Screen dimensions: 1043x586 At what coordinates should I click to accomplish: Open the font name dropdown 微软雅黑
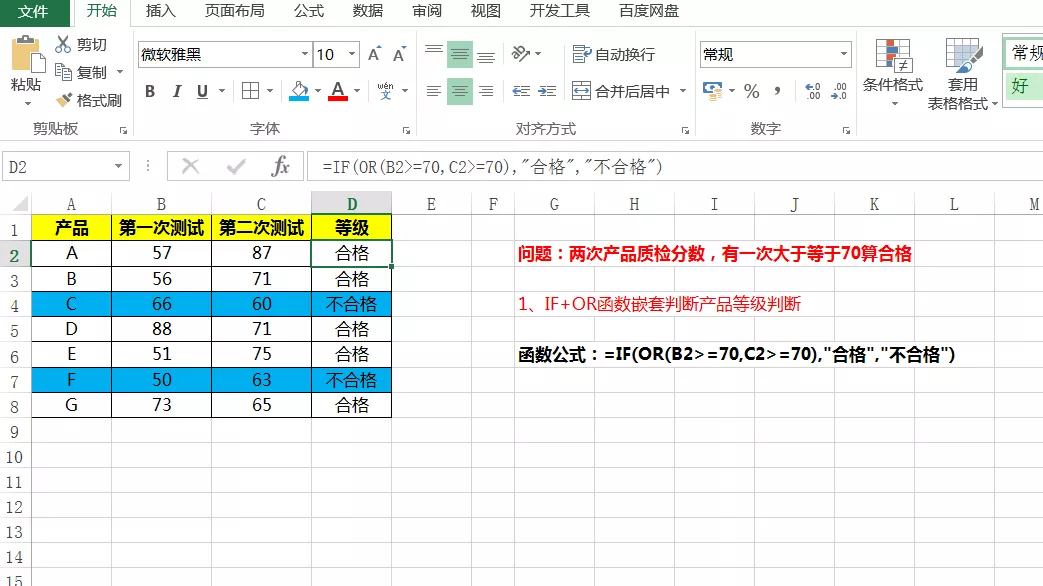pyautogui.click(x=305, y=55)
